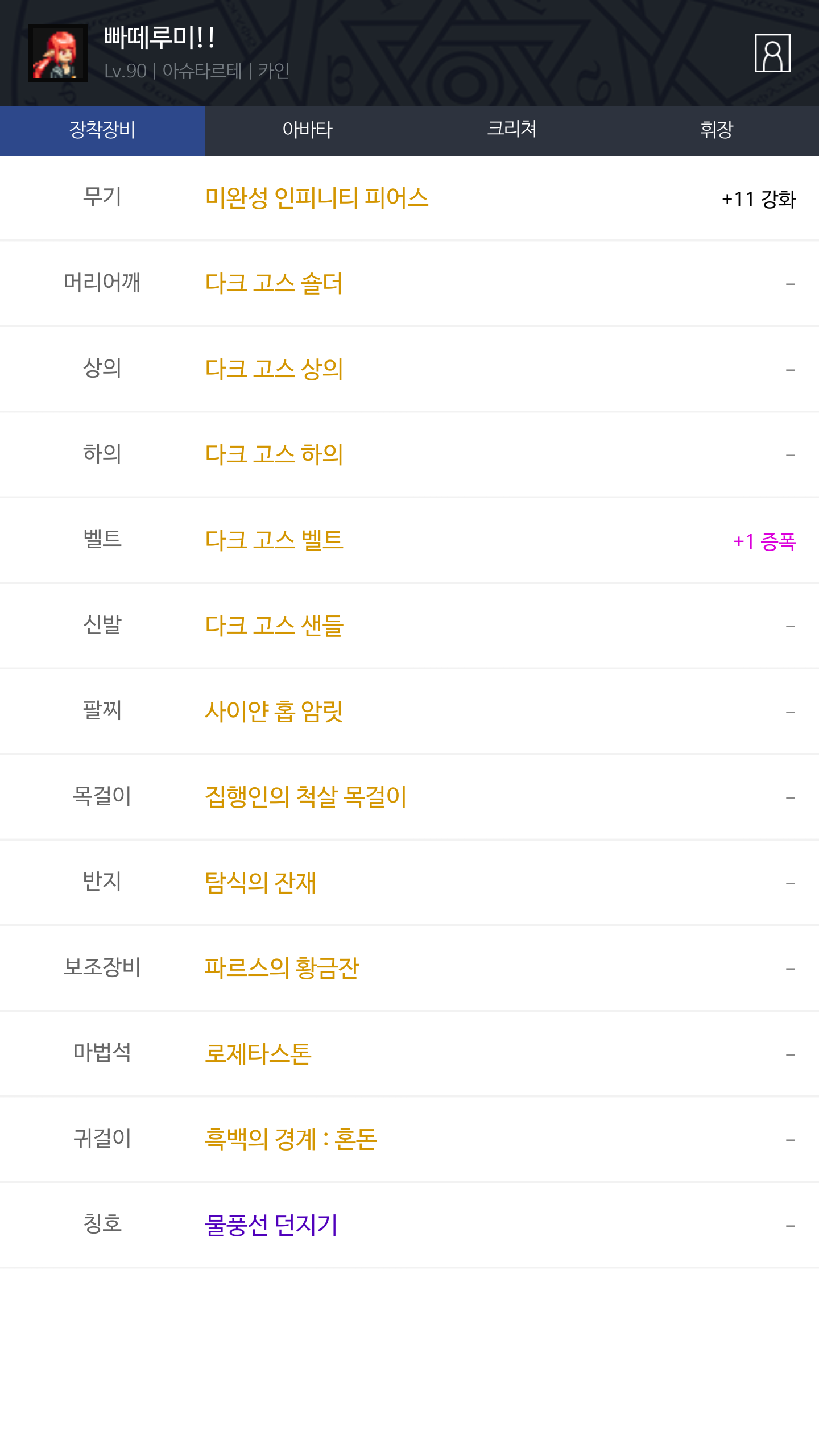Click the 다크 고스 숄더 item link
The width and height of the screenshot is (819, 1456).
[x=274, y=283]
